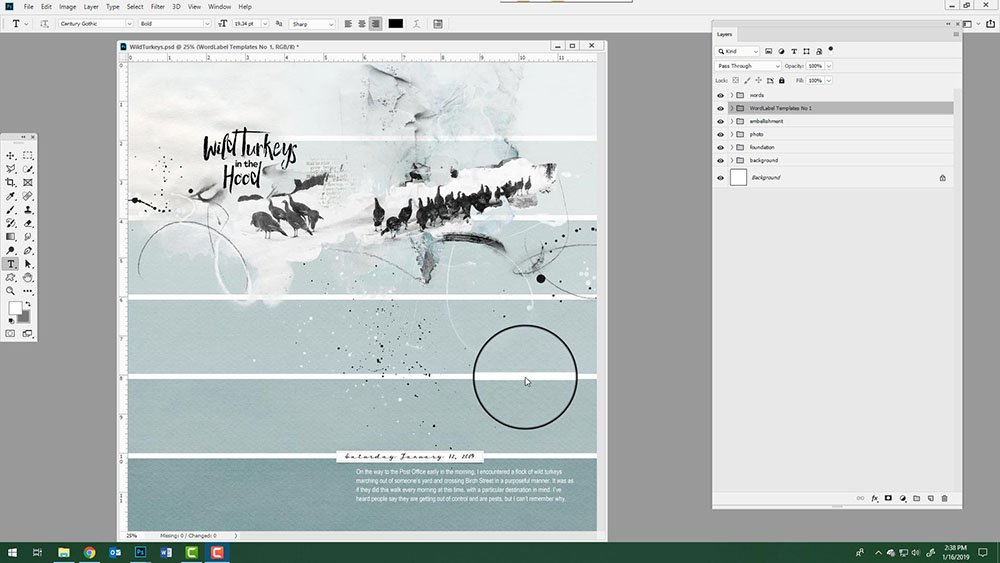
Task: Click the foreground color swatch
Action: tap(15, 308)
